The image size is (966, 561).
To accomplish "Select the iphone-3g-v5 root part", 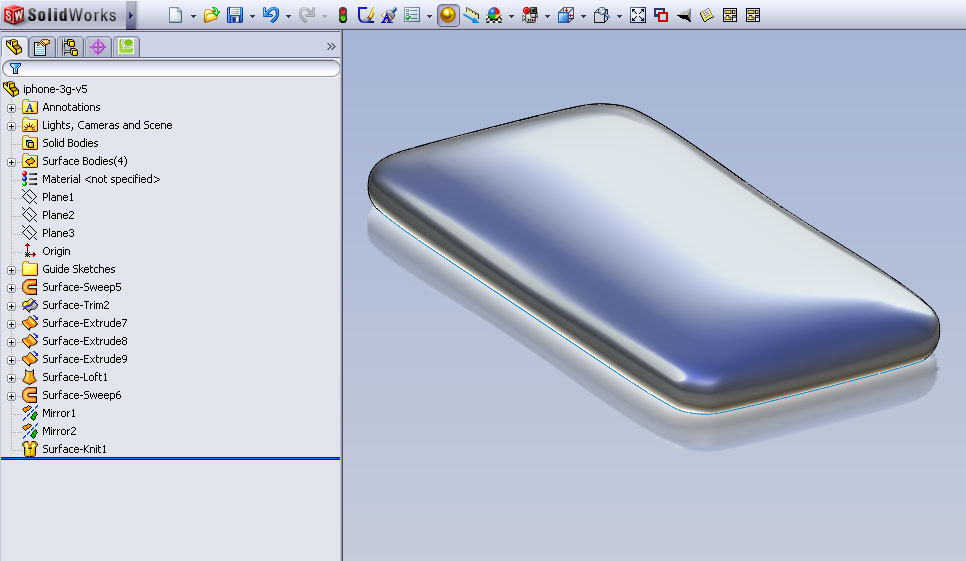I will point(55,89).
